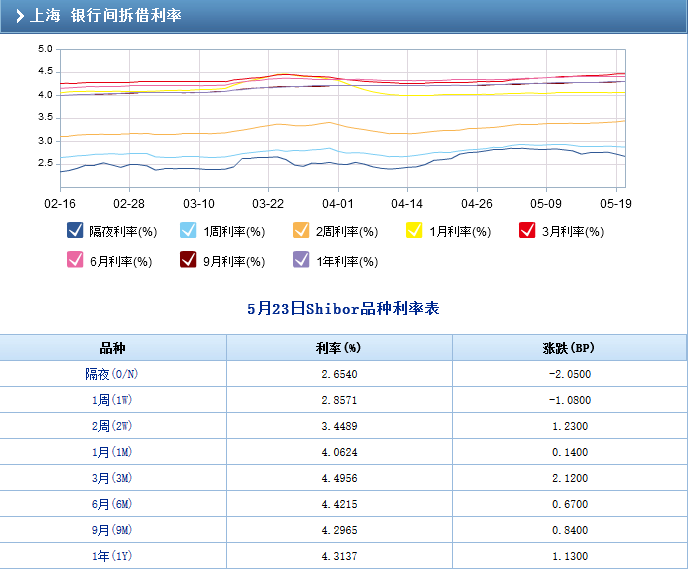This screenshot has width=688, height=569.
Task: Click the change value -2.0500
Action: tap(570, 374)
